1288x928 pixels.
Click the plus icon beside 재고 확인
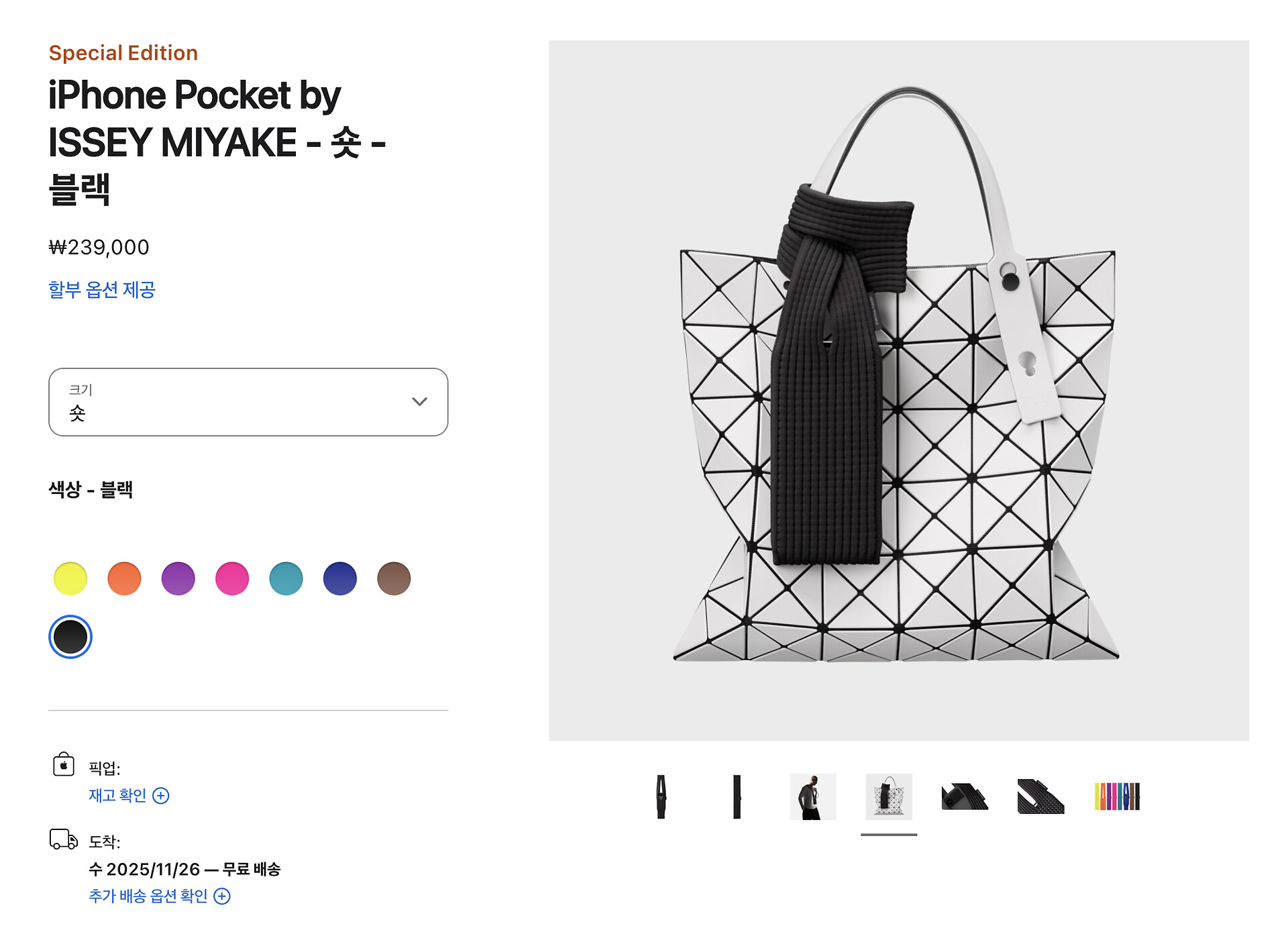(x=161, y=796)
